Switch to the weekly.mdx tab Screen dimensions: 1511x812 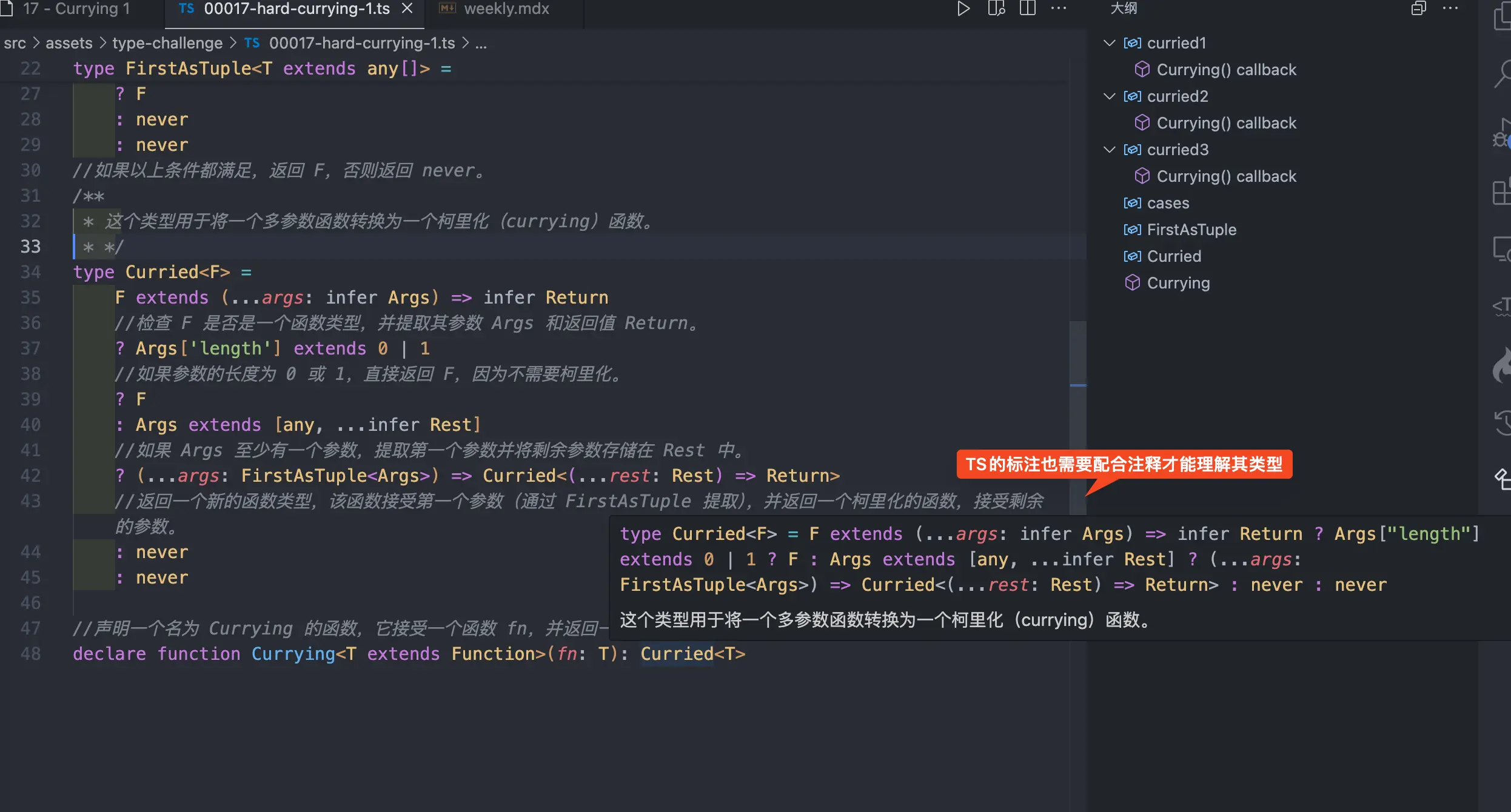click(506, 8)
